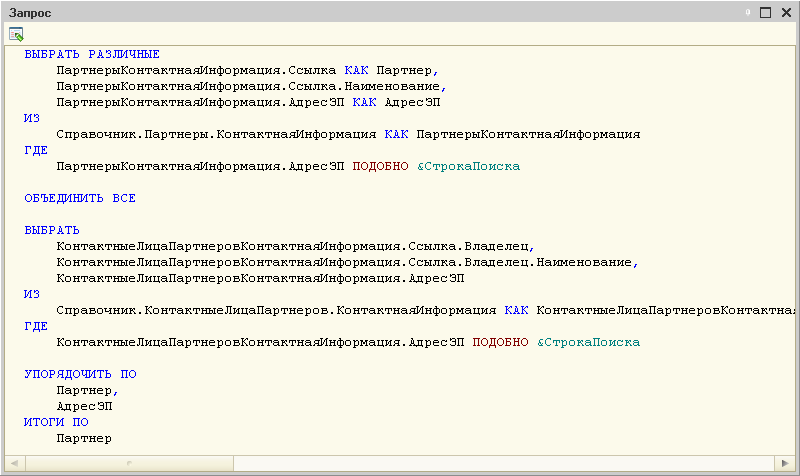Click the "УПОРЯДОЧИТЬ ПО" keyword line
Image resolution: width=800 pixels, height=476 pixels.
(81, 374)
